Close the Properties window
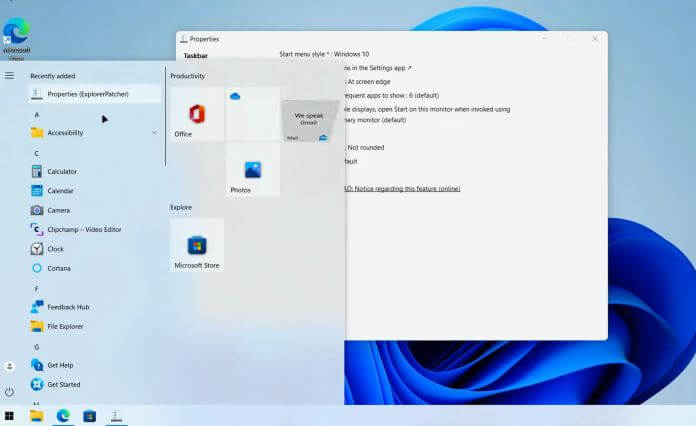 (595, 39)
